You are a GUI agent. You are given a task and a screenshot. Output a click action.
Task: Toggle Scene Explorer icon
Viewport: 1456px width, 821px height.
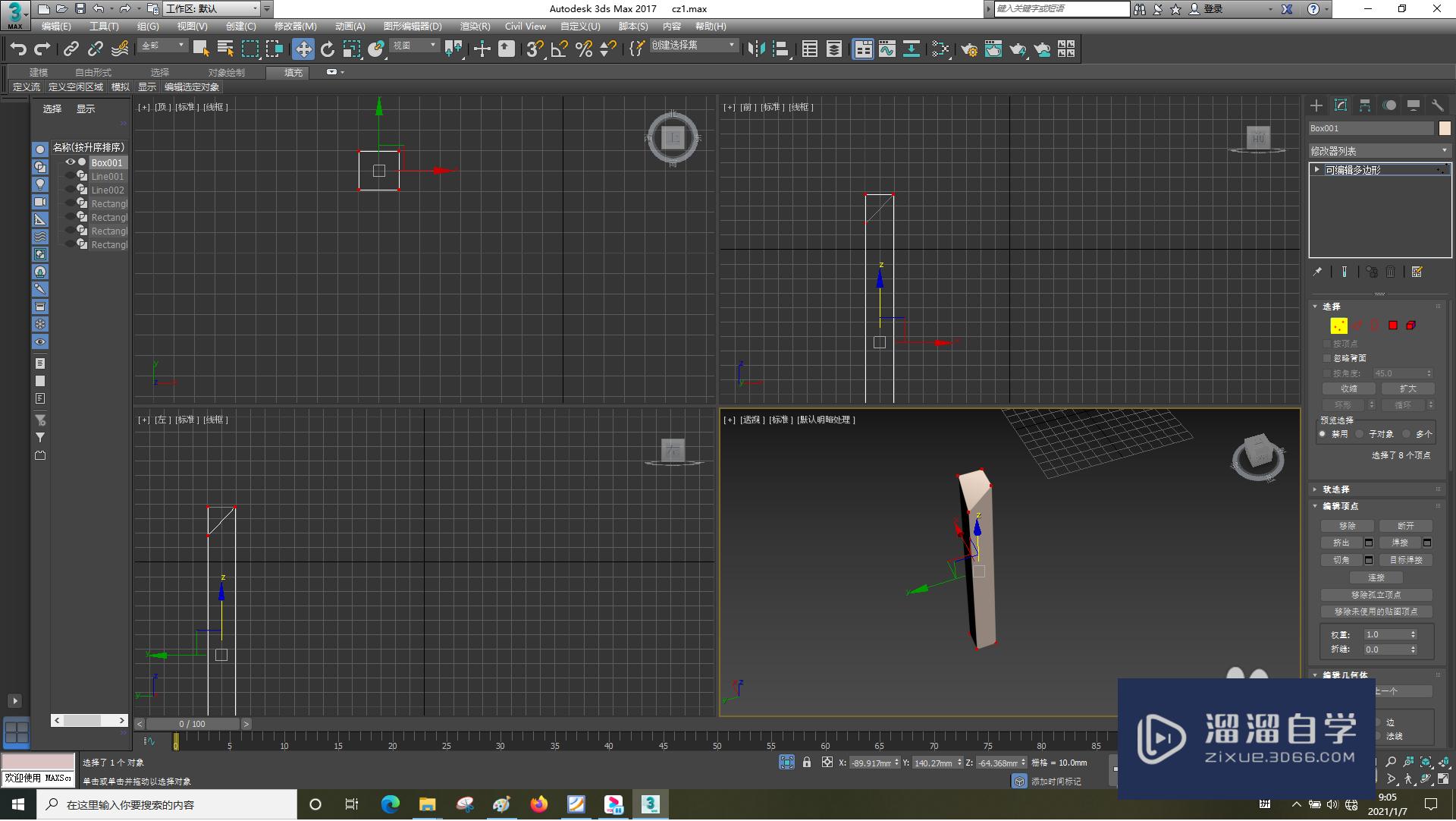[x=810, y=49]
